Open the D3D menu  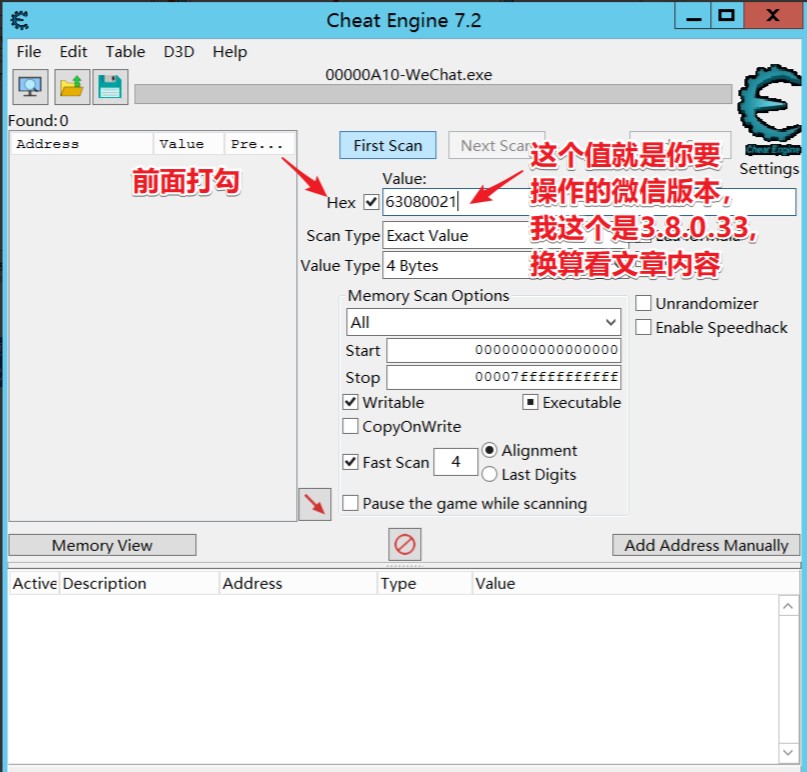179,52
